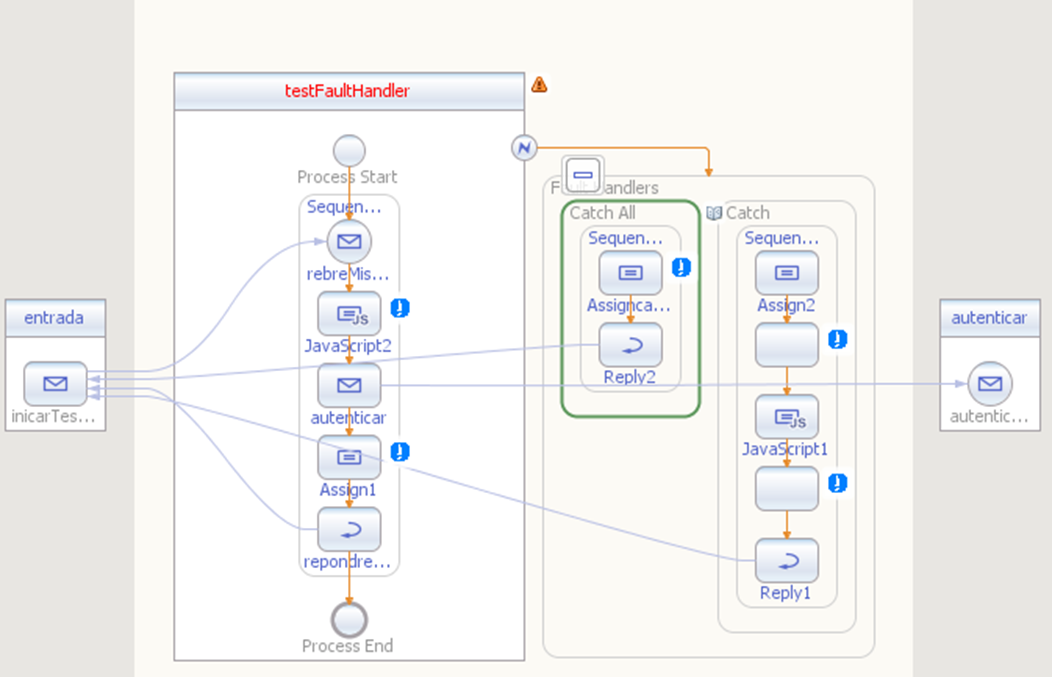Click the blue marker next to JavaScript2

pyautogui.click(x=400, y=308)
